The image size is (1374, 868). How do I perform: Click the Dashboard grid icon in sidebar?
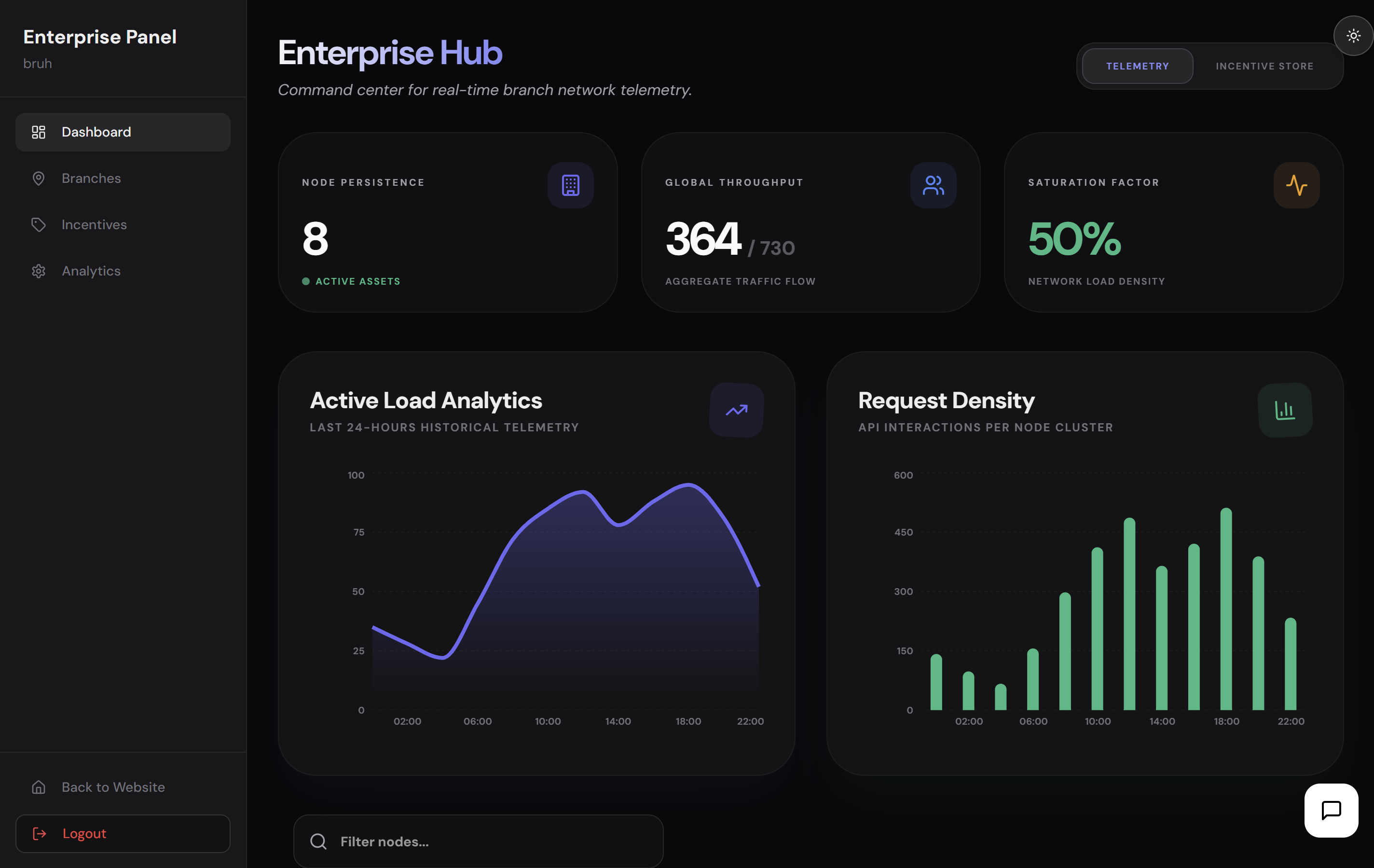click(x=38, y=132)
